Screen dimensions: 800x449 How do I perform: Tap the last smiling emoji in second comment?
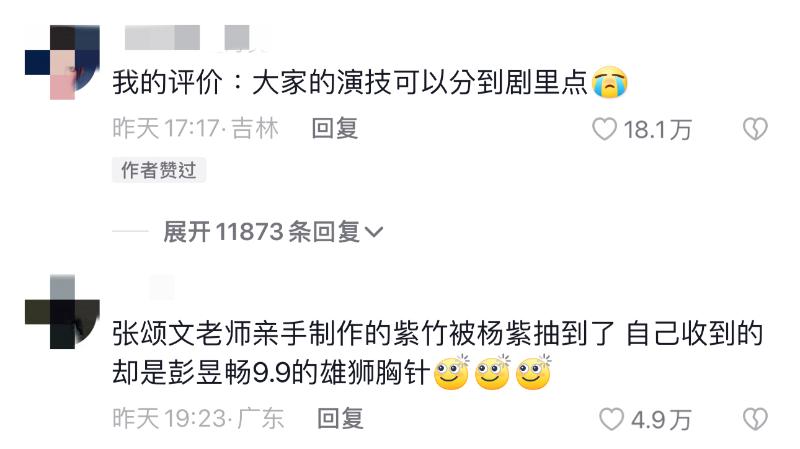tap(534, 372)
